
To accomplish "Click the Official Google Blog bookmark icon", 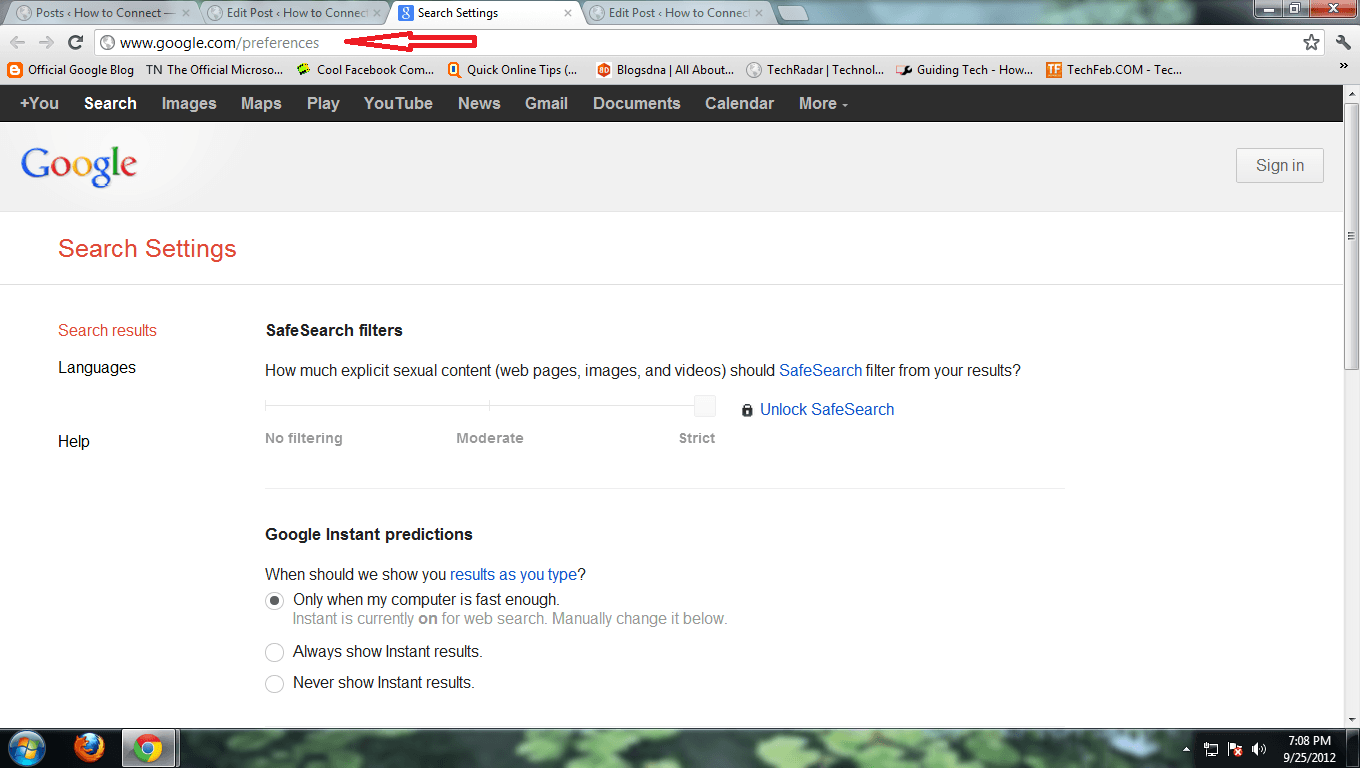I will (x=13, y=69).
